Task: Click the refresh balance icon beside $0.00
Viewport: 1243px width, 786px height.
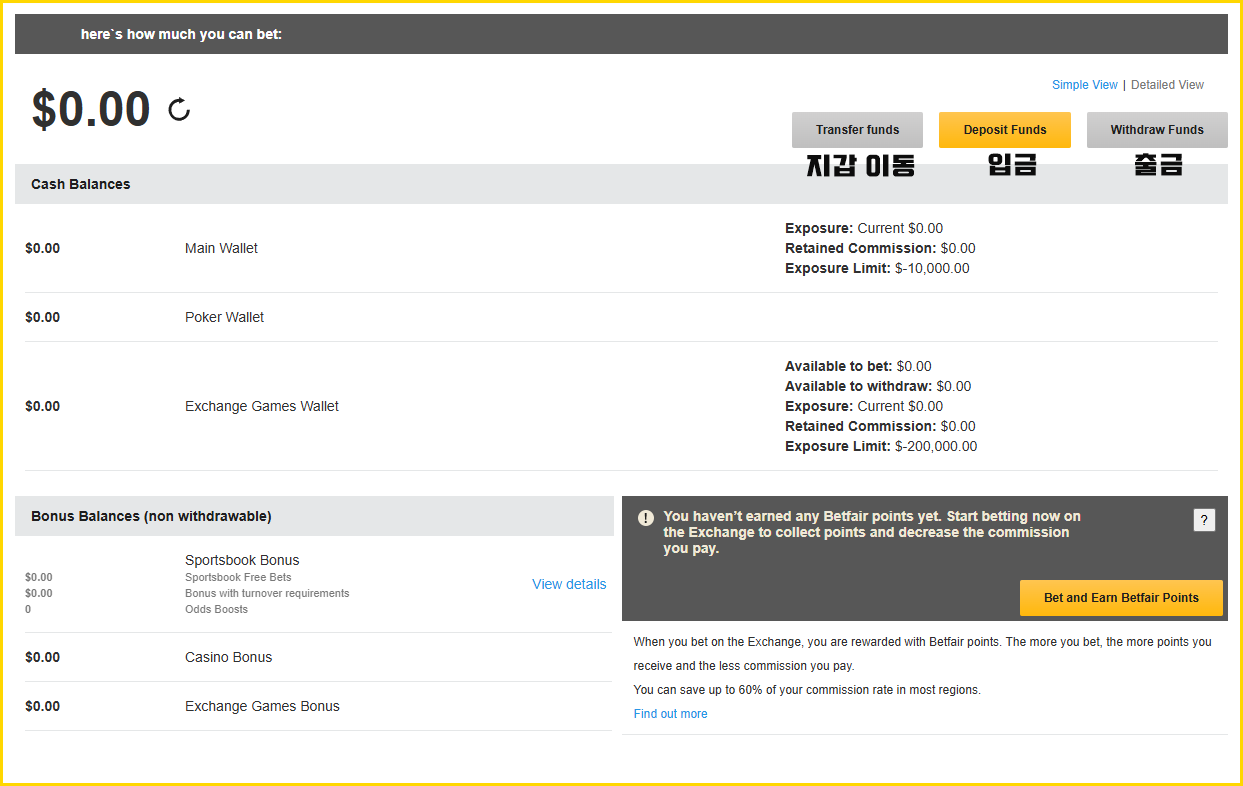Action: (179, 109)
